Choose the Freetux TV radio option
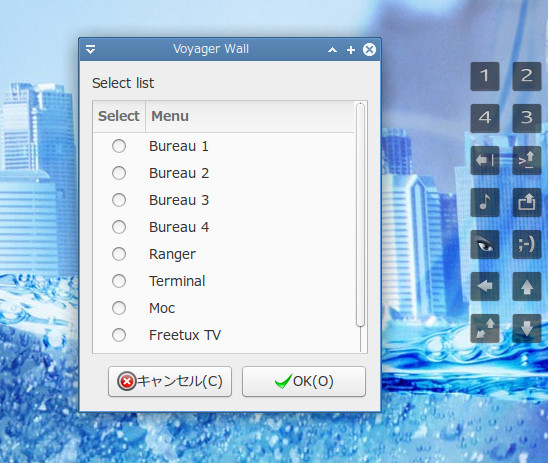Viewport: 548px width, 463px height. [x=119, y=335]
